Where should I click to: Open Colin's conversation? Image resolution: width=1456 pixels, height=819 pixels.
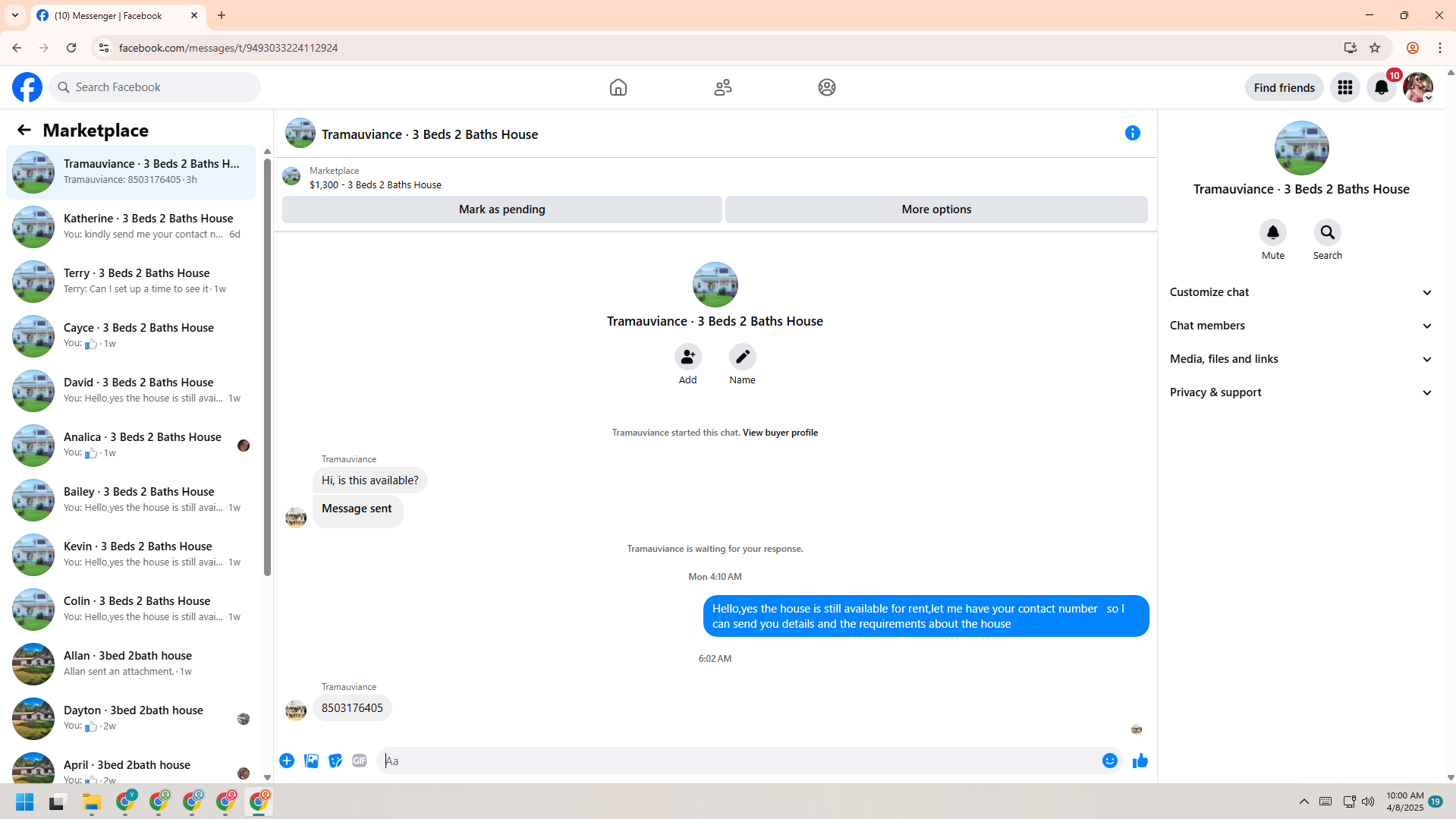pos(131,609)
